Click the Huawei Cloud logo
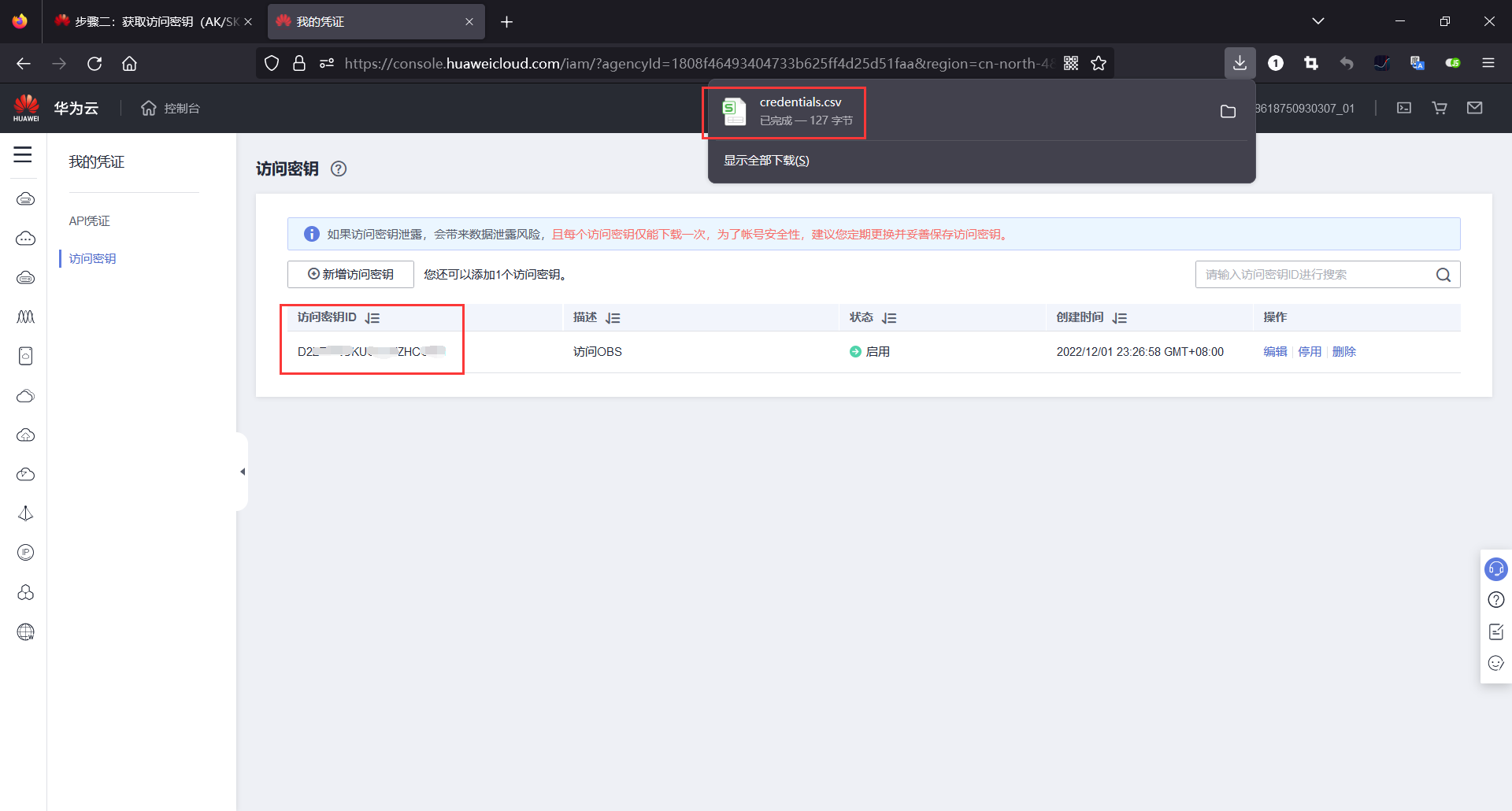1512x811 pixels. tap(26, 108)
